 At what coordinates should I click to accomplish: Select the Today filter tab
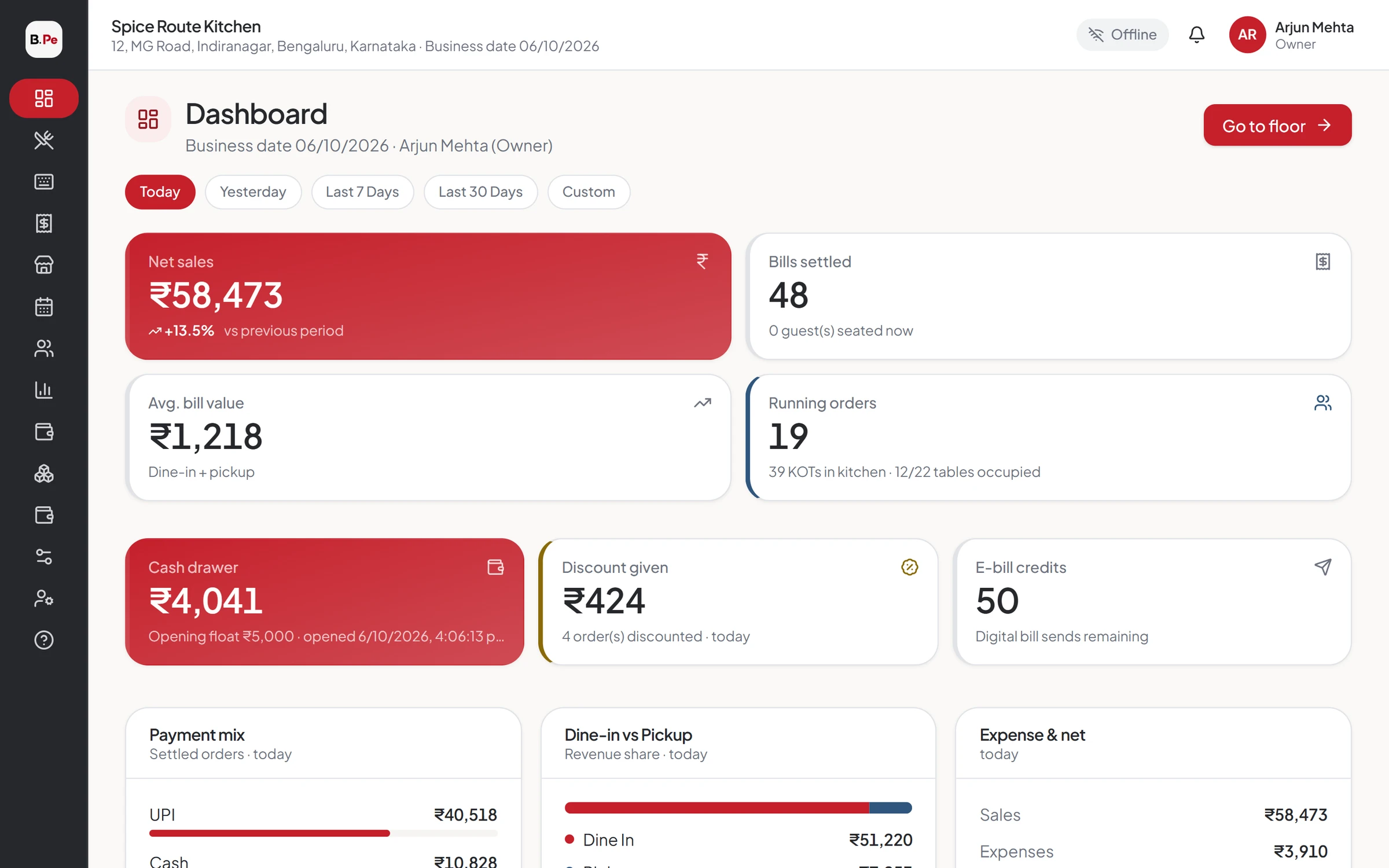[160, 192]
